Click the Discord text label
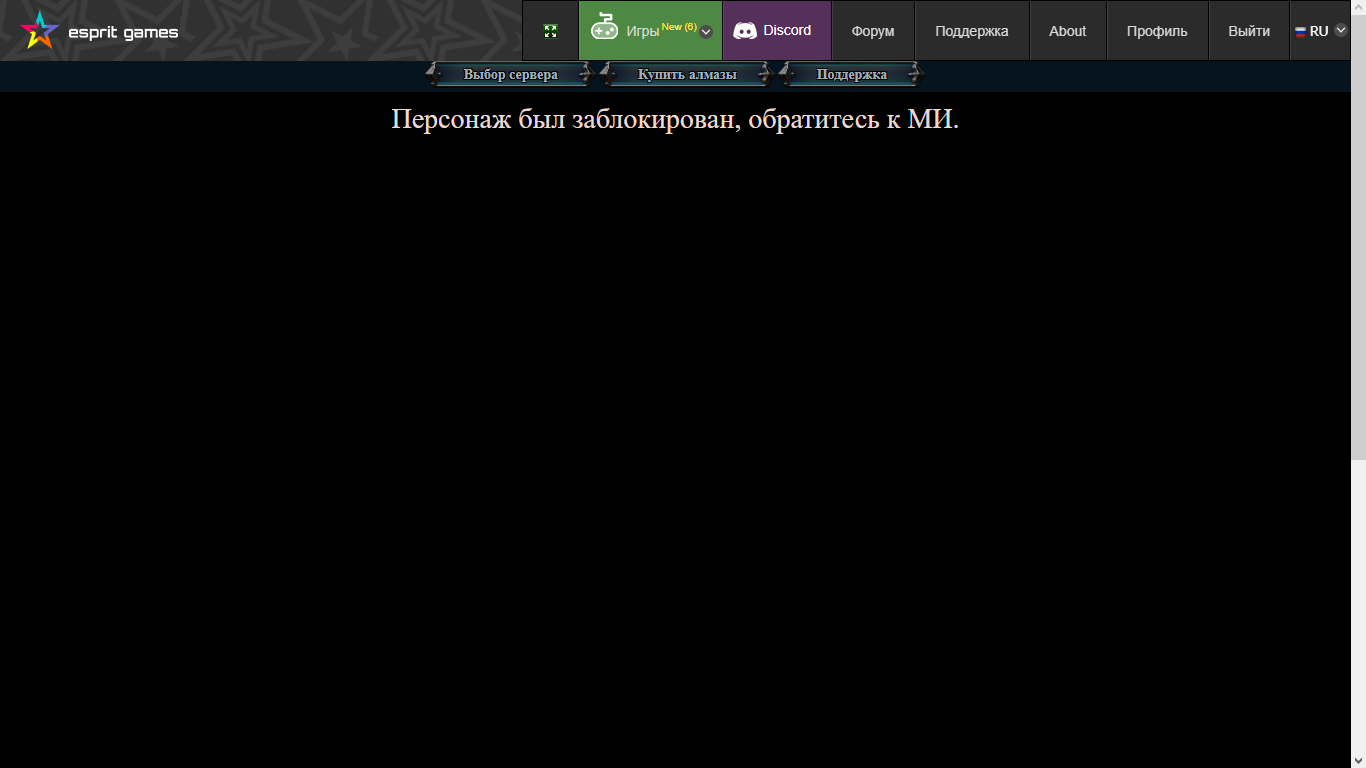This screenshot has width=1366, height=768. [787, 30]
